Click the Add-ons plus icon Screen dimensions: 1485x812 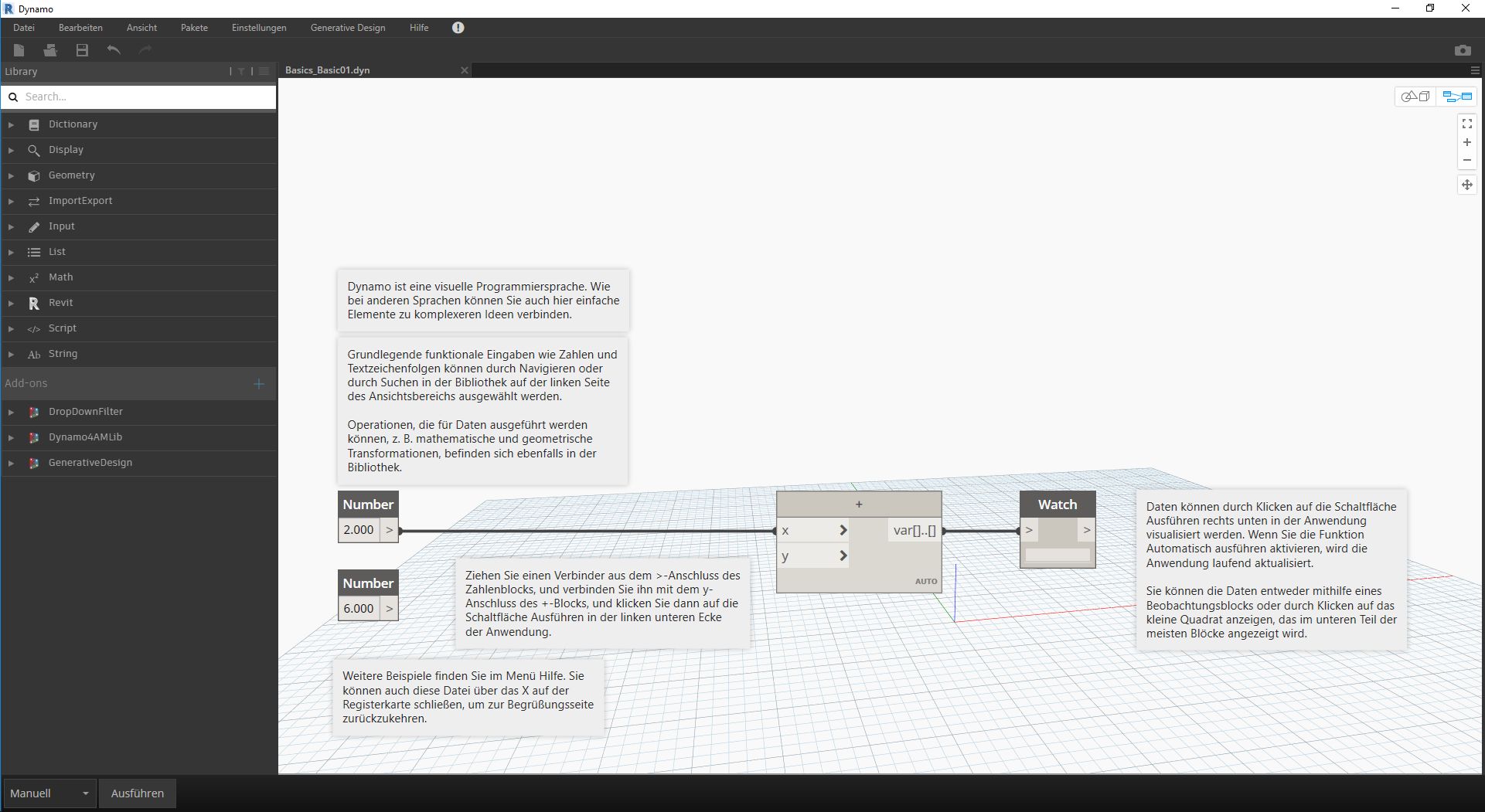coord(259,383)
